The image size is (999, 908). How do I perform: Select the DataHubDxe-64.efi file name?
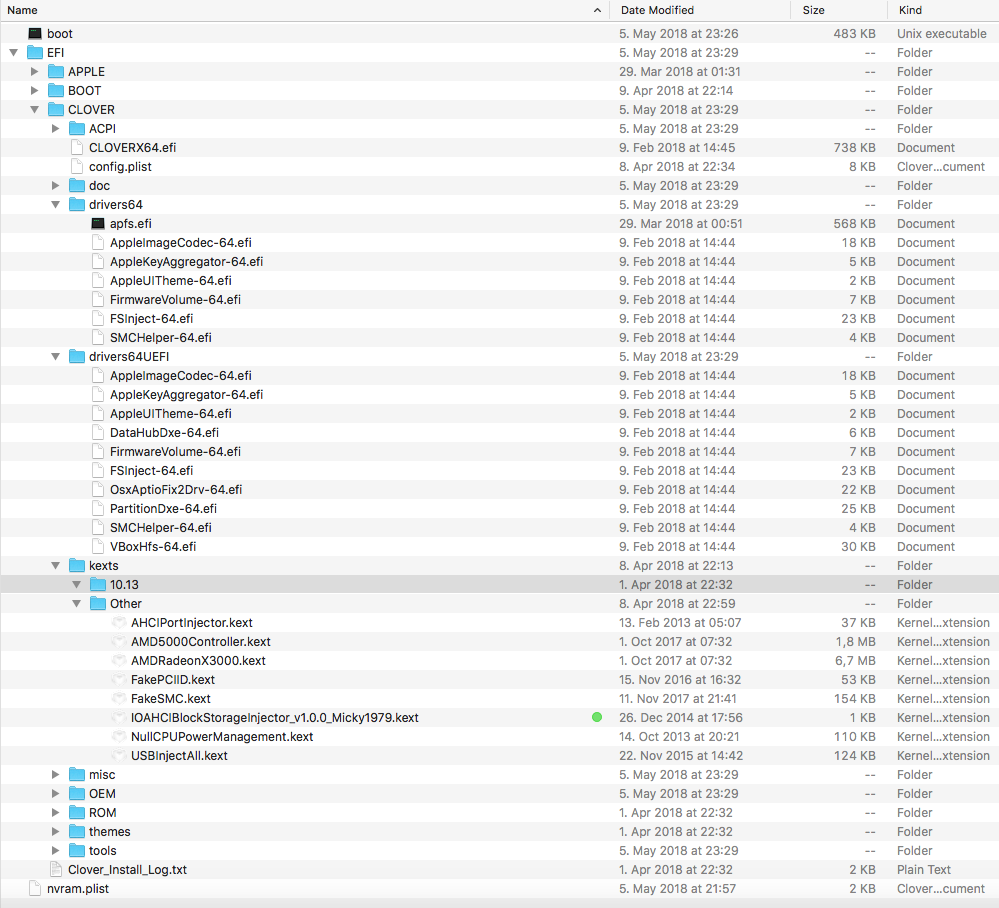point(164,433)
